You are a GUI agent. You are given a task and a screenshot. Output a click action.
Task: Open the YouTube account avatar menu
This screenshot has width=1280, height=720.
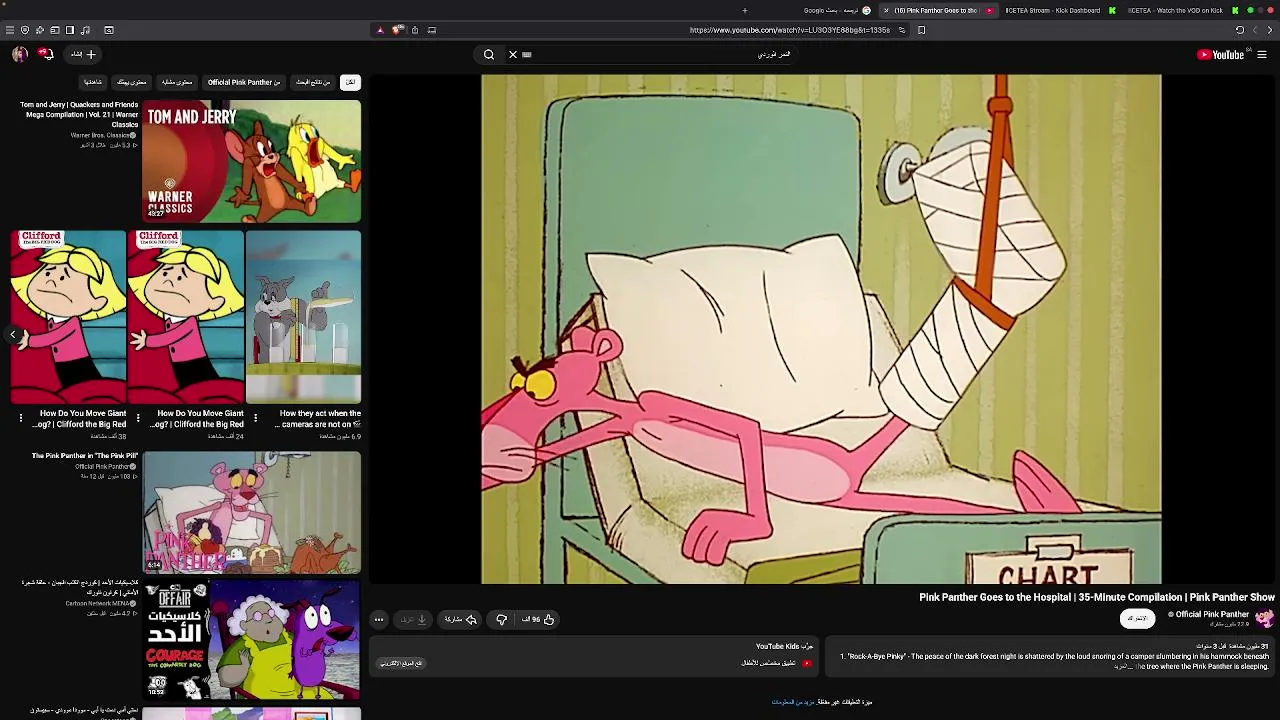pyautogui.click(x=20, y=54)
